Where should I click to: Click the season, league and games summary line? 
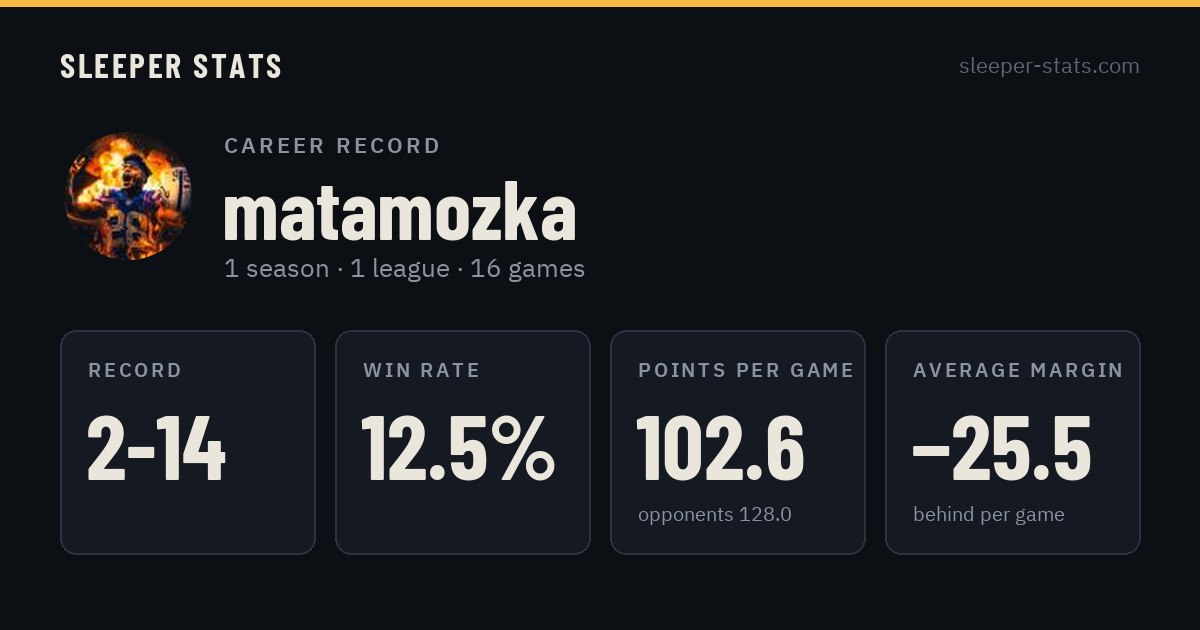404,269
